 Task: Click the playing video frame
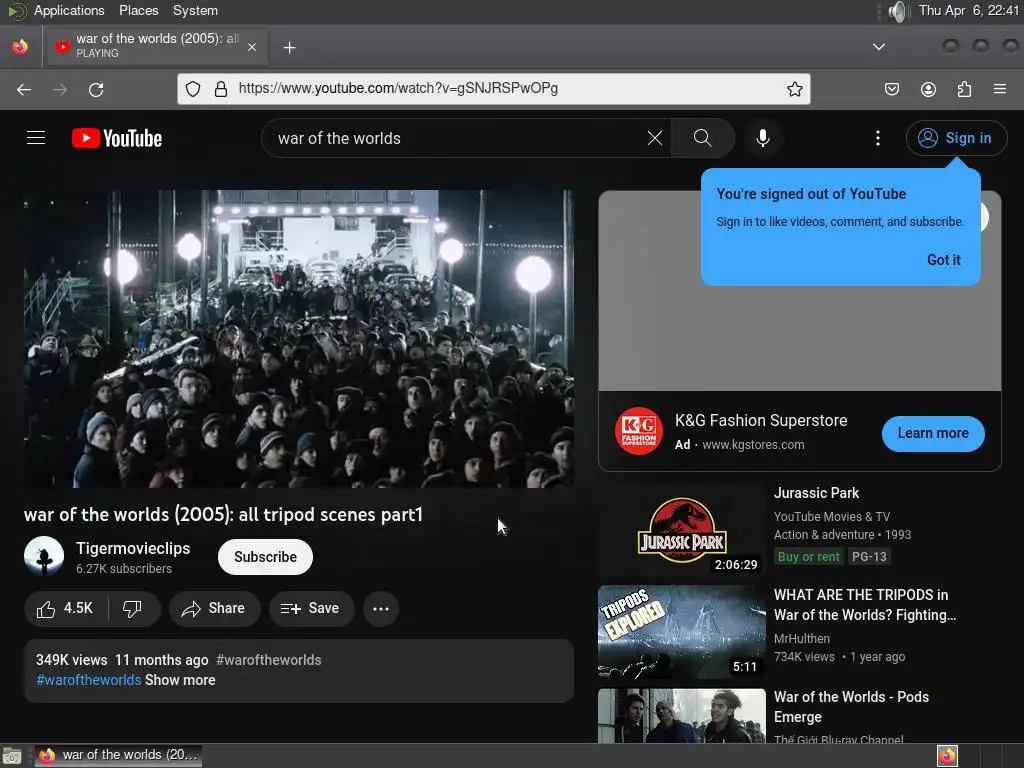point(299,339)
